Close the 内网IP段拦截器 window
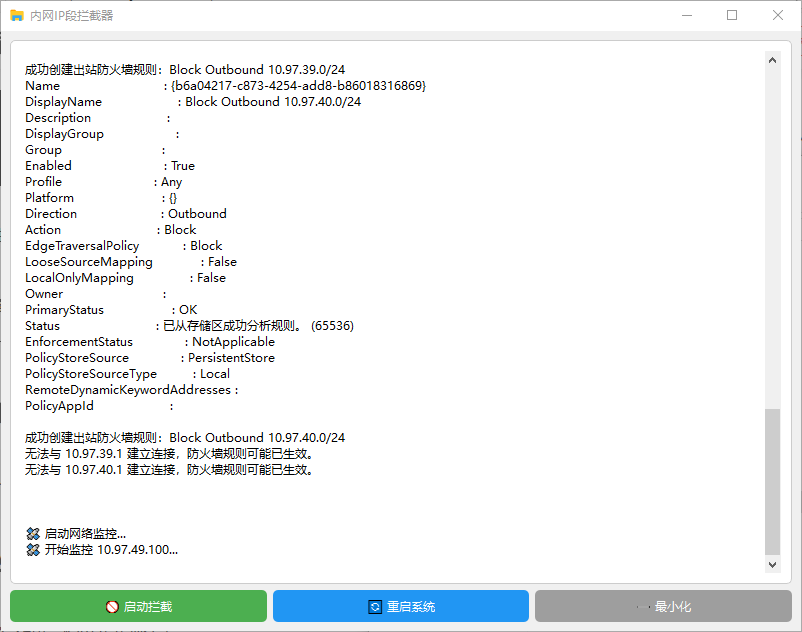Screen dimensions: 802x632 point(778,16)
